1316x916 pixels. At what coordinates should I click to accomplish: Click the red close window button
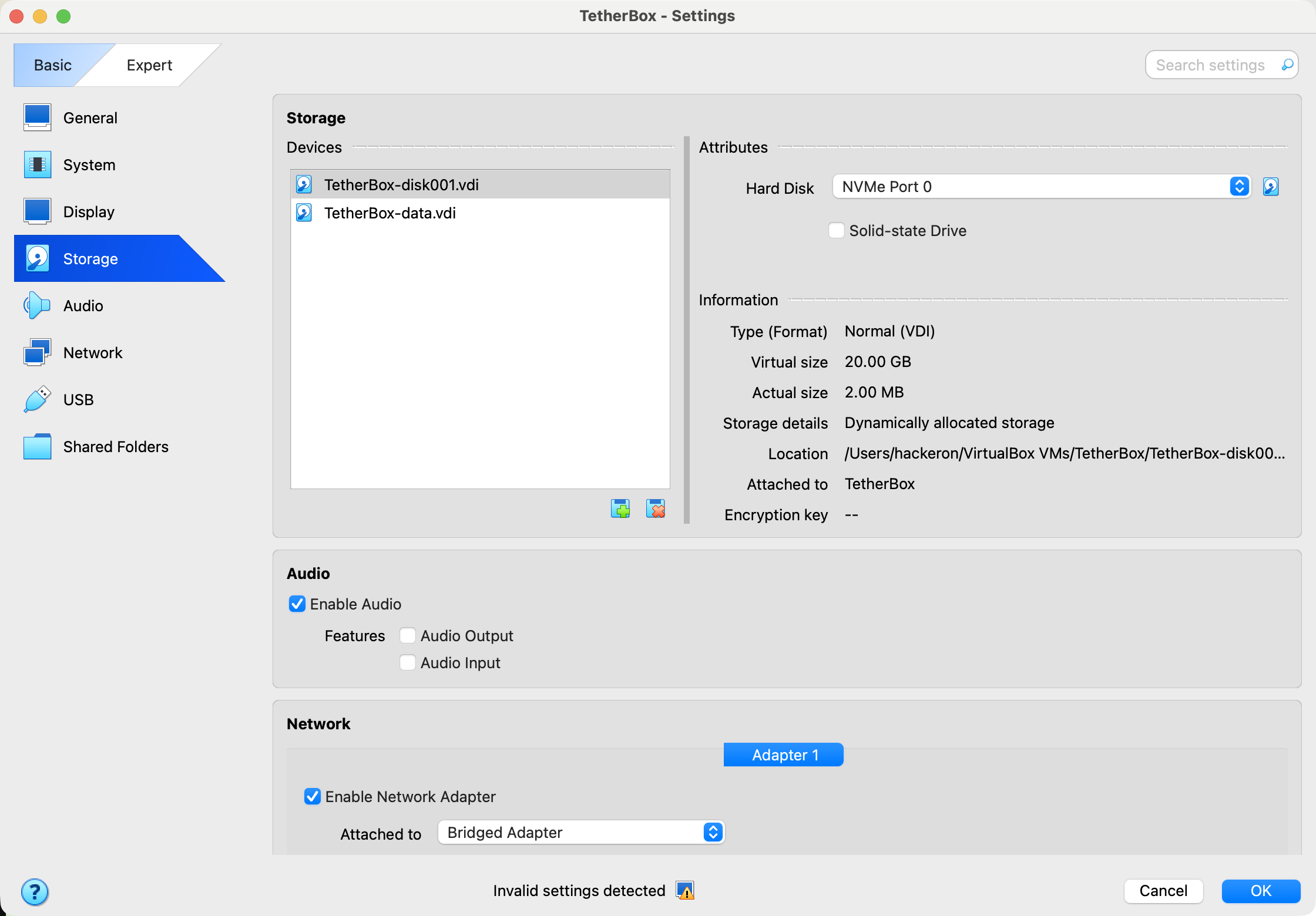coord(16,16)
